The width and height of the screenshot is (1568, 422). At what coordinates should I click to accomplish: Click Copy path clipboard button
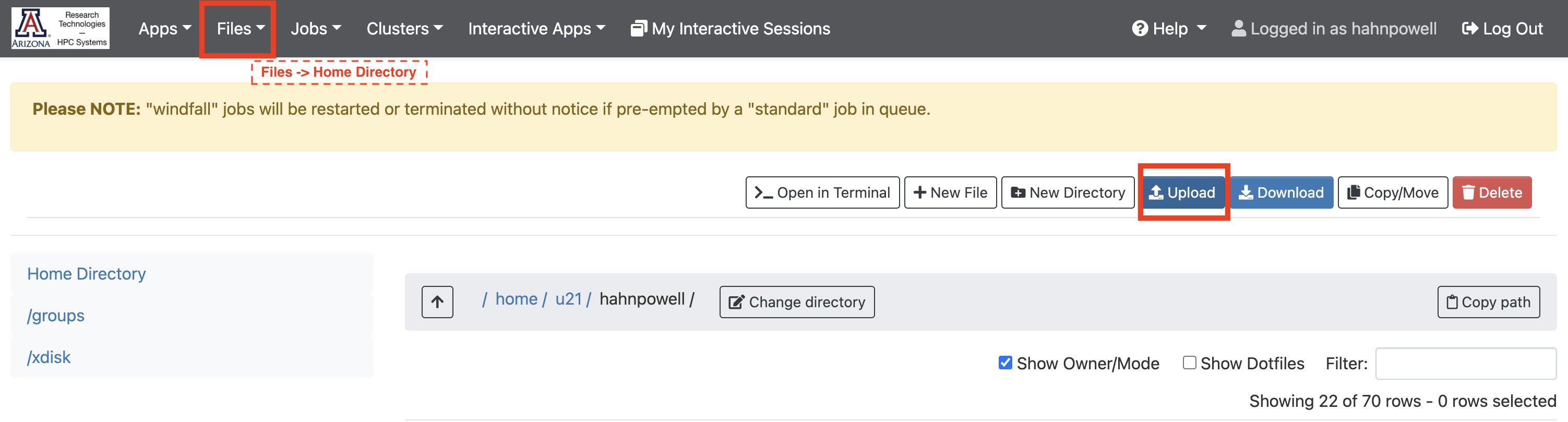point(1488,302)
